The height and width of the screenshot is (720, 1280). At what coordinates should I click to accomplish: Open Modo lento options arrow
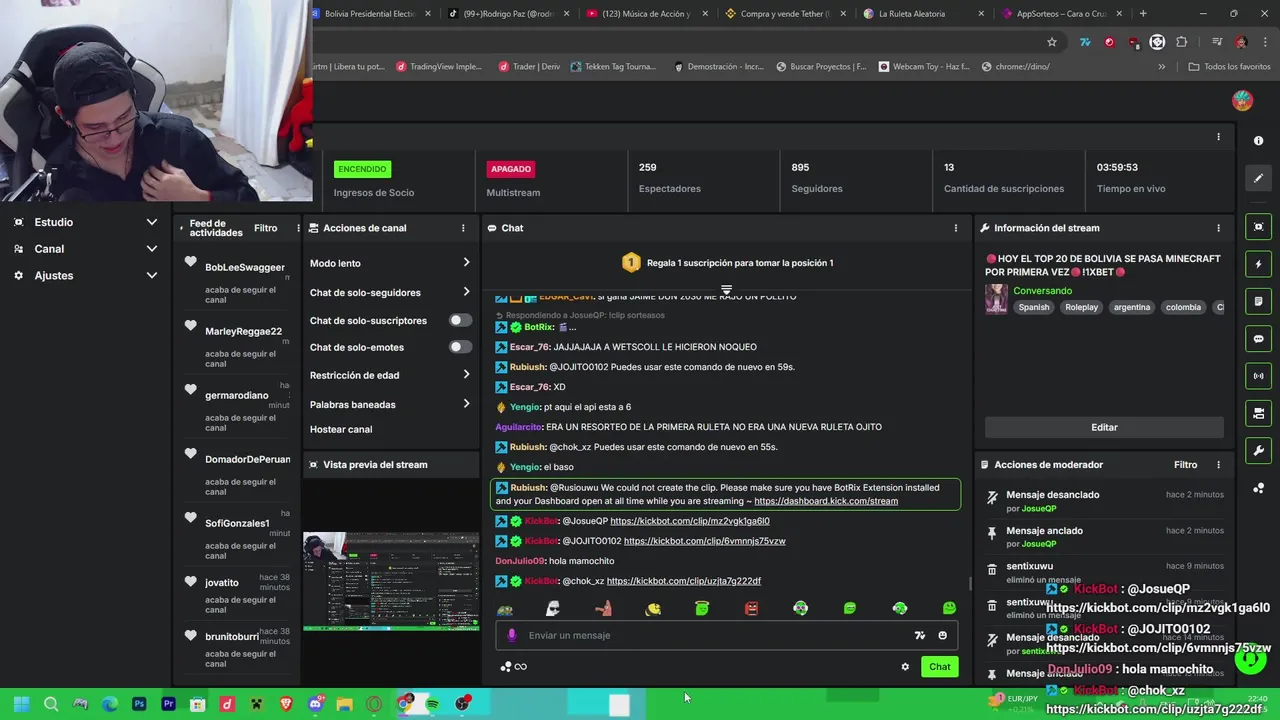pyautogui.click(x=466, y=263)
